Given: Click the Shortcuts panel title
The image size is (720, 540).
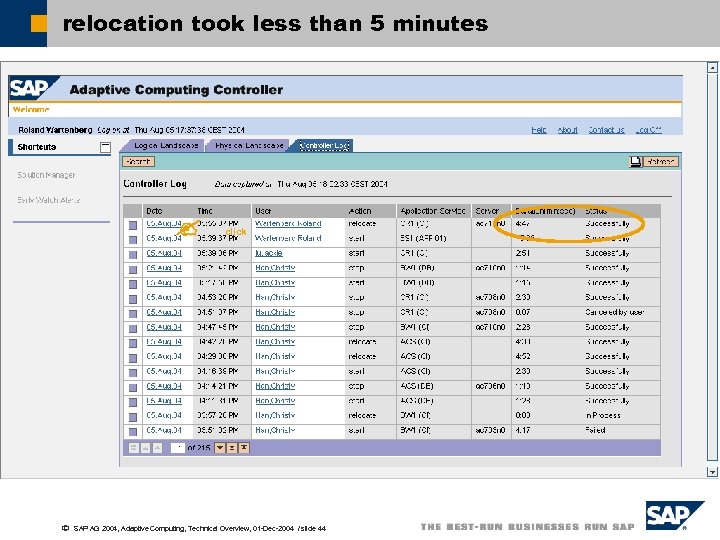Looking at the screenshot, I should [37, 147].
